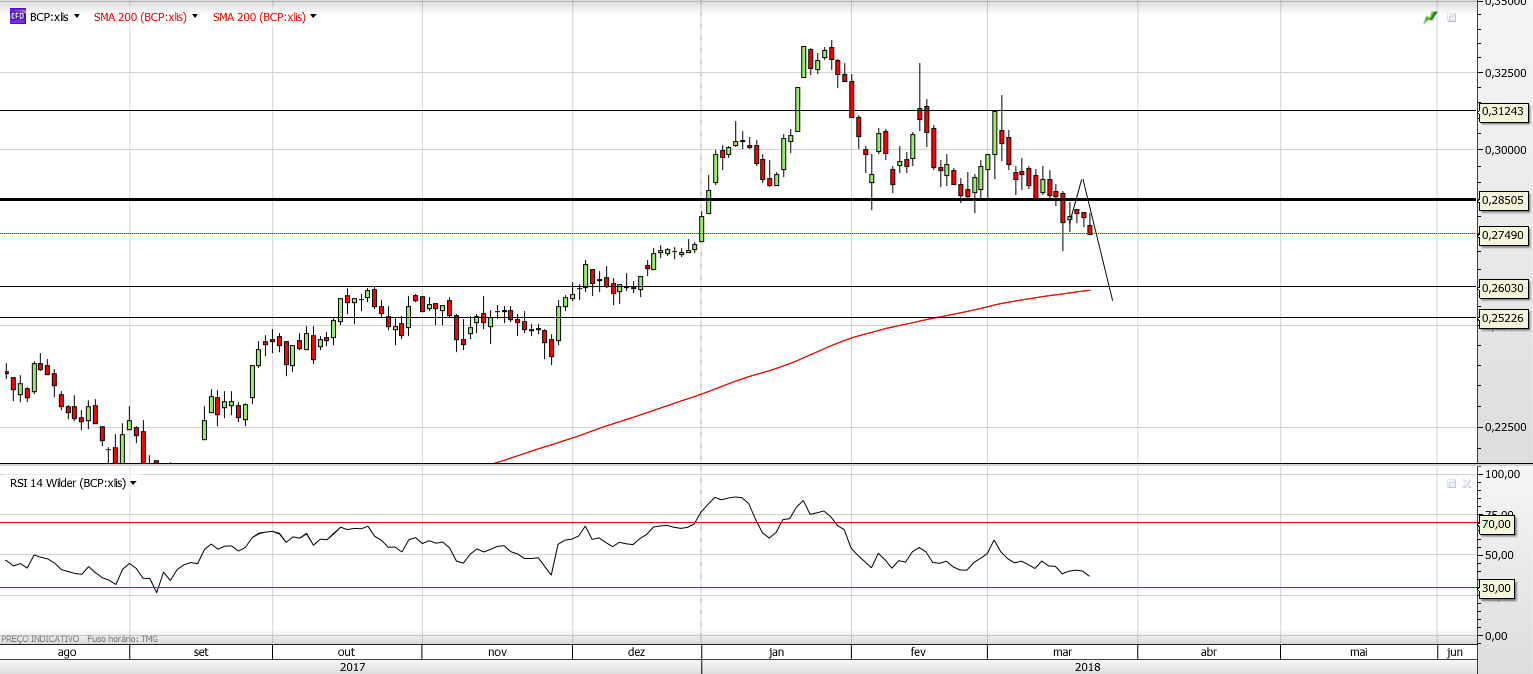This screenshot has height=674, width=1533.
Task: Open the BCP:xlis instrument dropdown
Action: point(77,17)
